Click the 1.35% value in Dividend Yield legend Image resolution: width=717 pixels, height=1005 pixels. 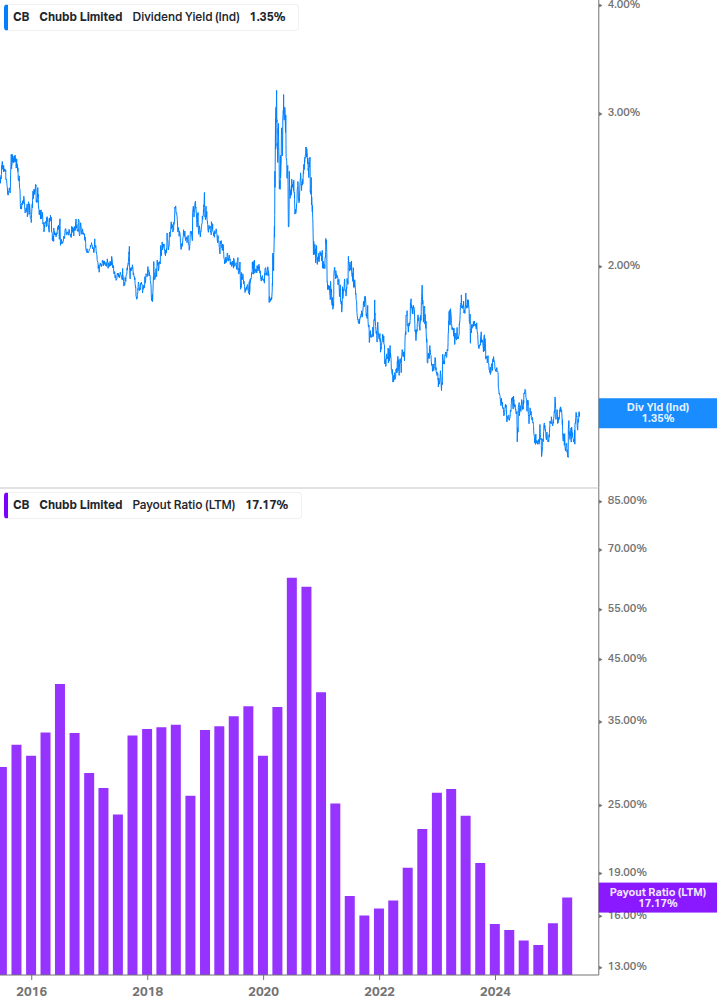[267, 17]
